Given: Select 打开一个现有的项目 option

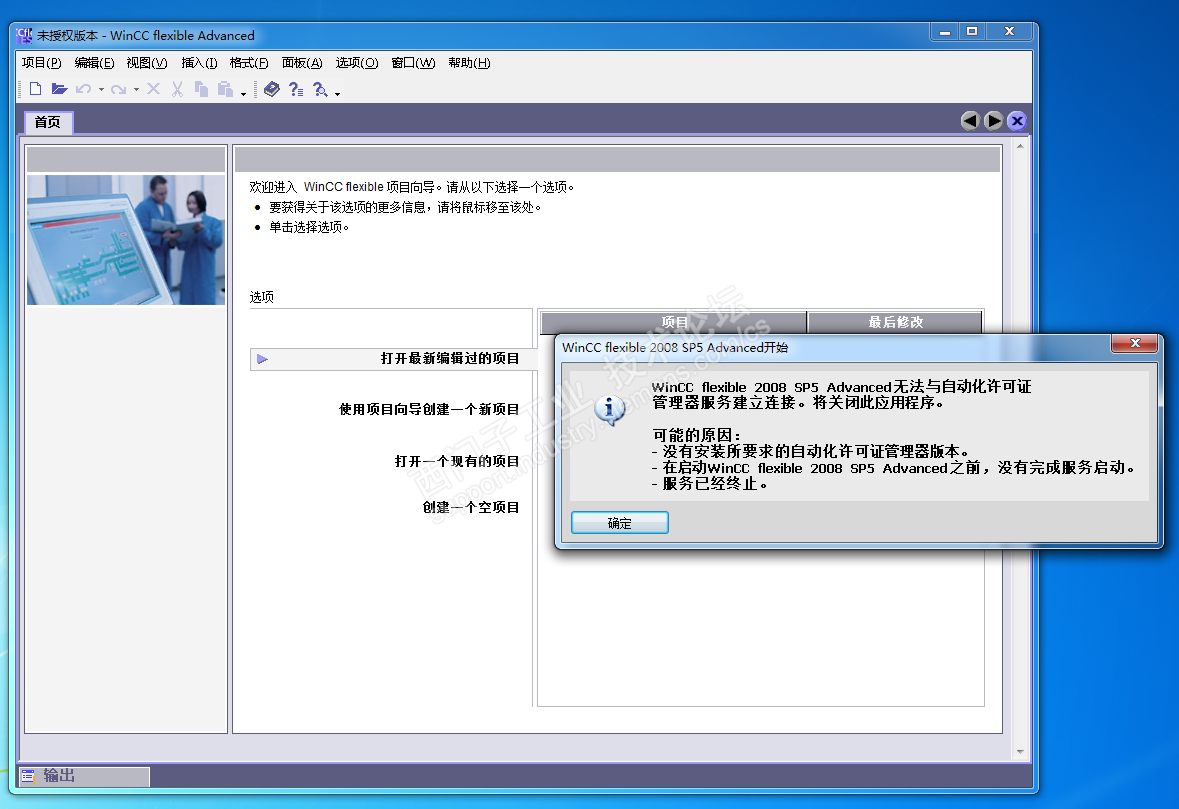Looking at the screenshot, I should 456,461.
